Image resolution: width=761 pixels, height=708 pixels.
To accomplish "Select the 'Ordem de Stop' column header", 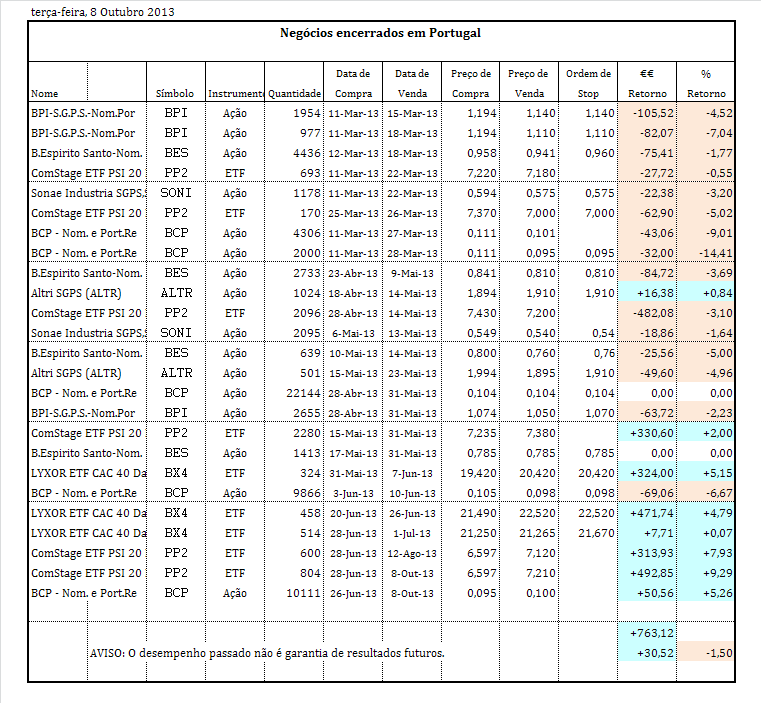I will [588, 83].
